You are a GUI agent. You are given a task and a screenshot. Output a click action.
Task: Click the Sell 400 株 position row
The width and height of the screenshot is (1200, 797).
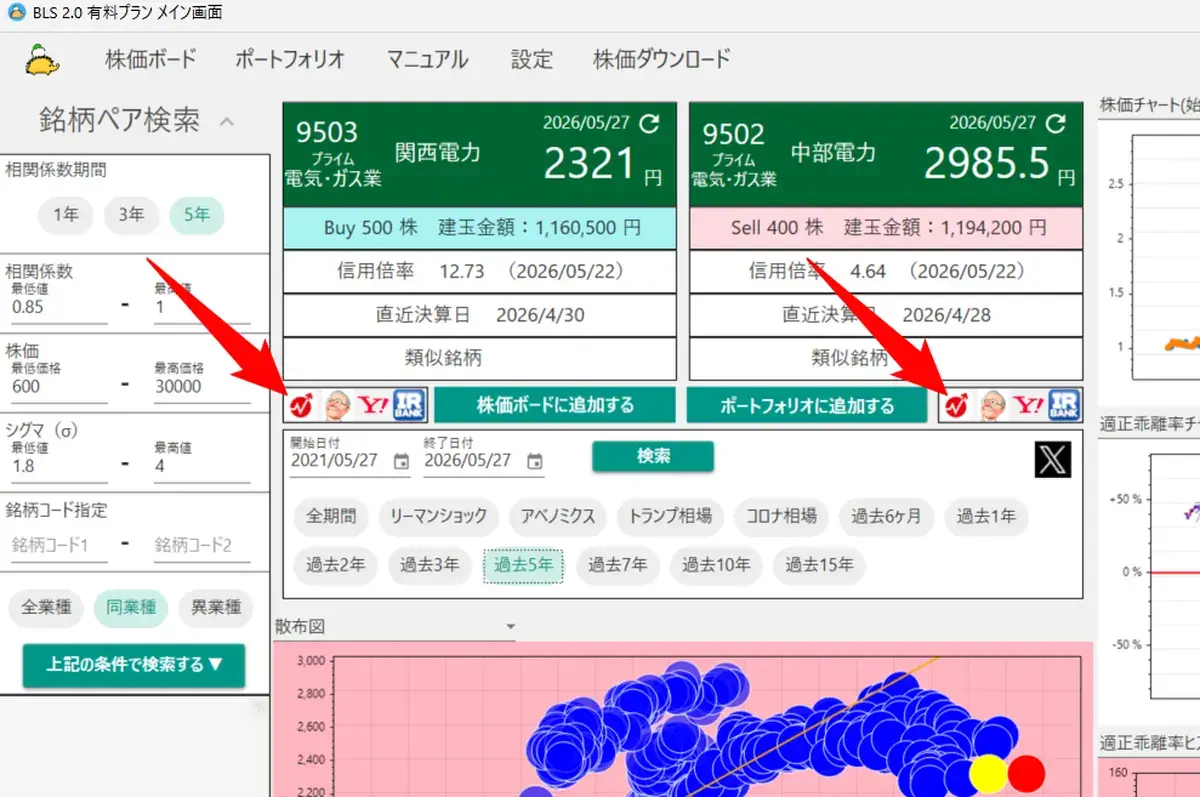tap(886, 228)
